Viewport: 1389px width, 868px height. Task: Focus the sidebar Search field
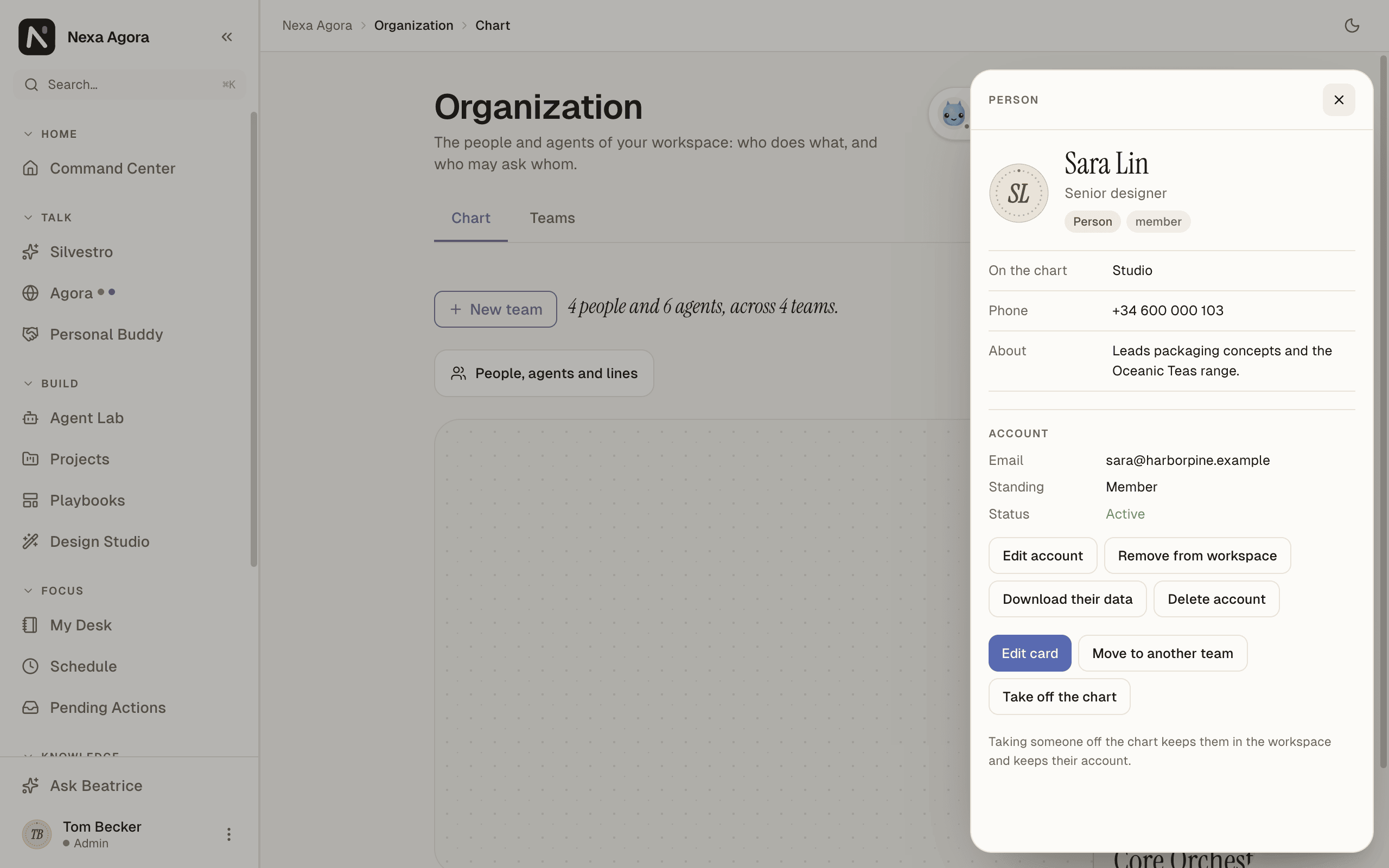pyautogui.click(x=130, y=85)
